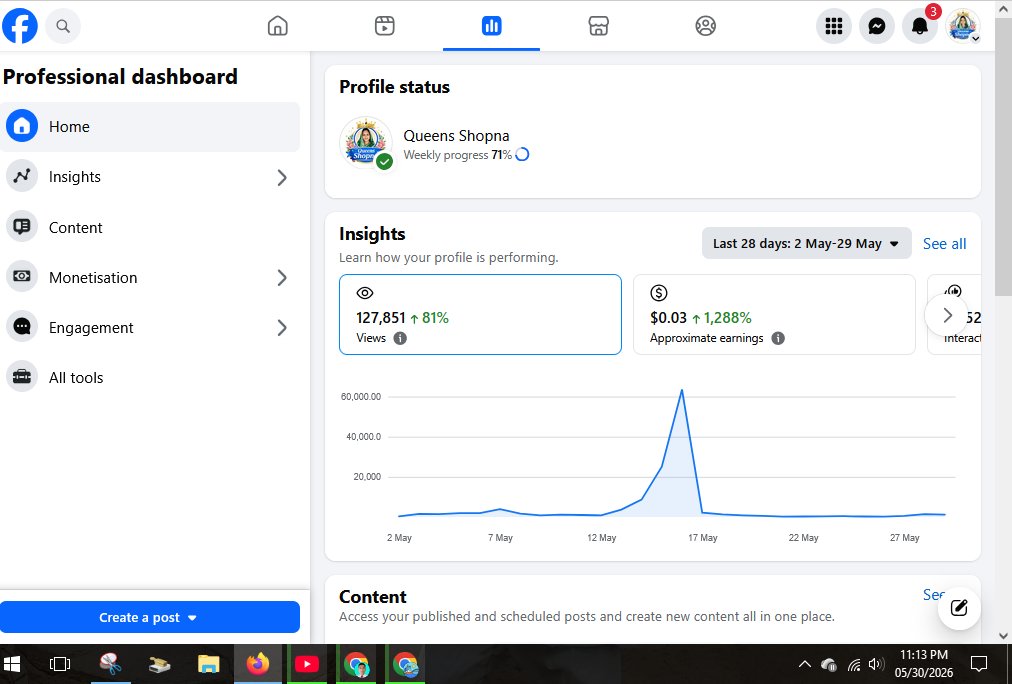
Task: Expand the Monetisation chevron
Action: click(x=282, y=277)
